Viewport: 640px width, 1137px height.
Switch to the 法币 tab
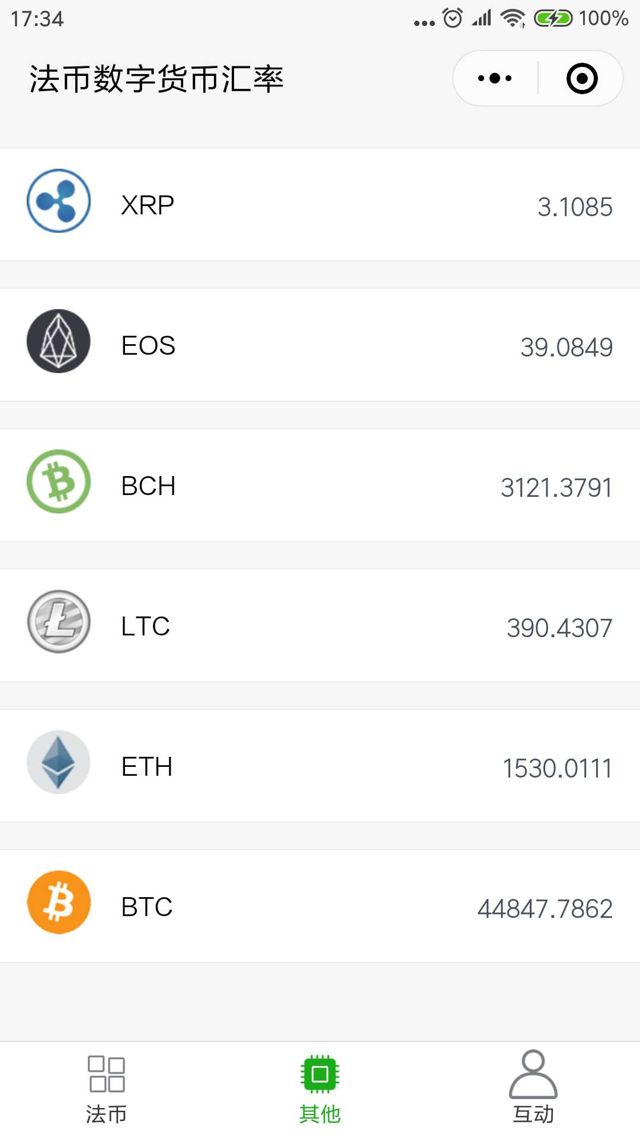(106, 1089)
